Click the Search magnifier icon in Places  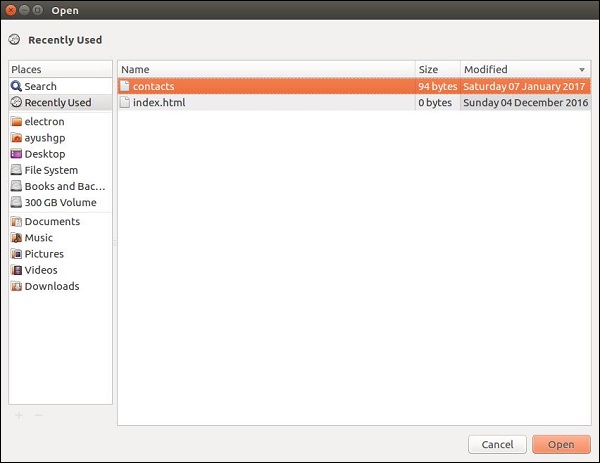(x=16, y=86)
